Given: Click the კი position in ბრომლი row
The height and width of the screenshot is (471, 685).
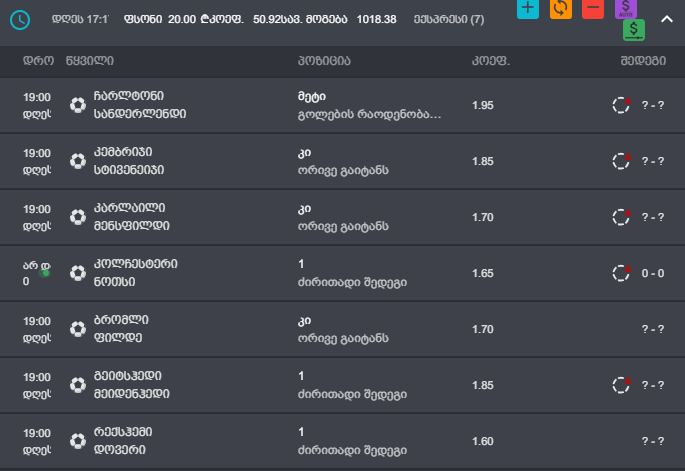Looking at the screenshot, I should coord(304,321).
